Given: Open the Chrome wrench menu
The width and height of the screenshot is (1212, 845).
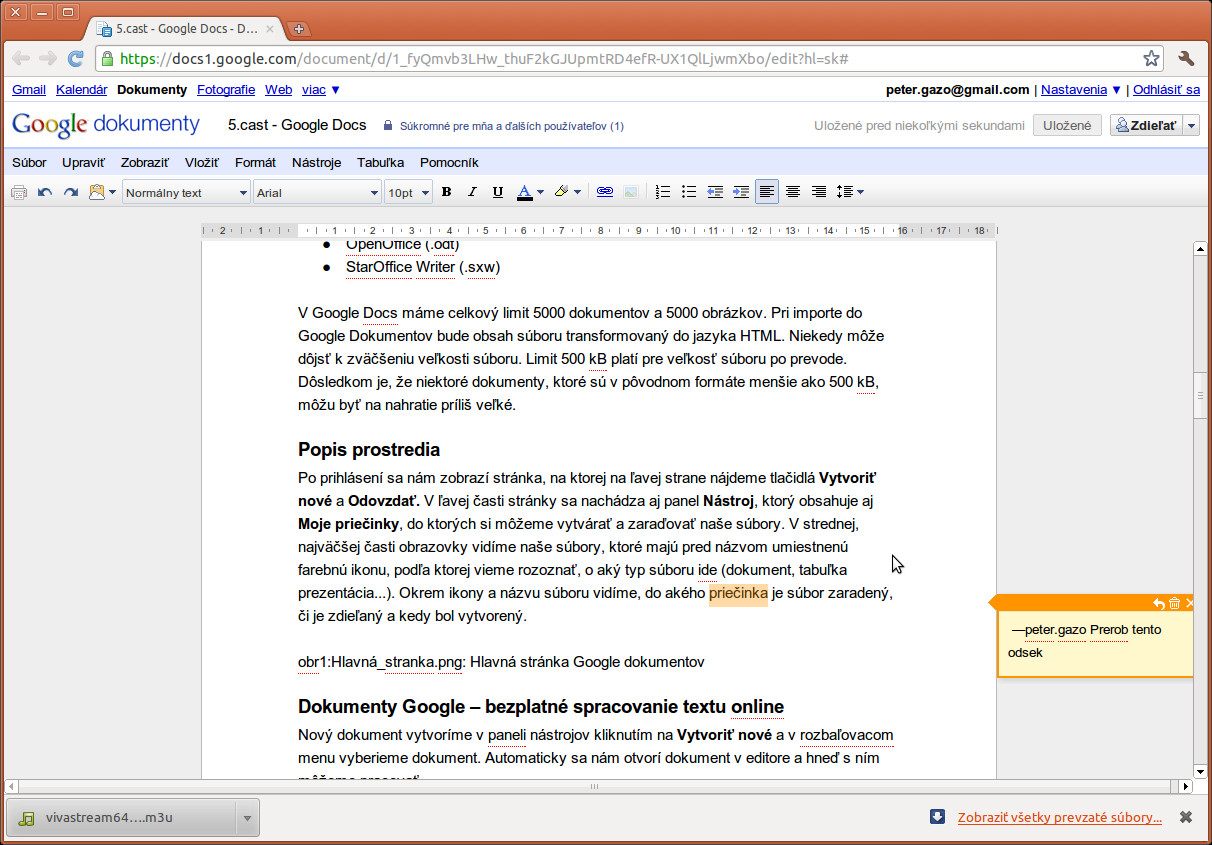Looking at the screenshot, I should point(1187,58).
